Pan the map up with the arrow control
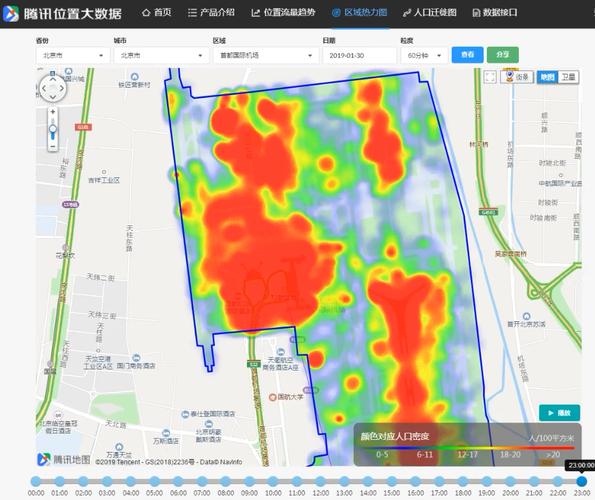 [x=53, y=80]
